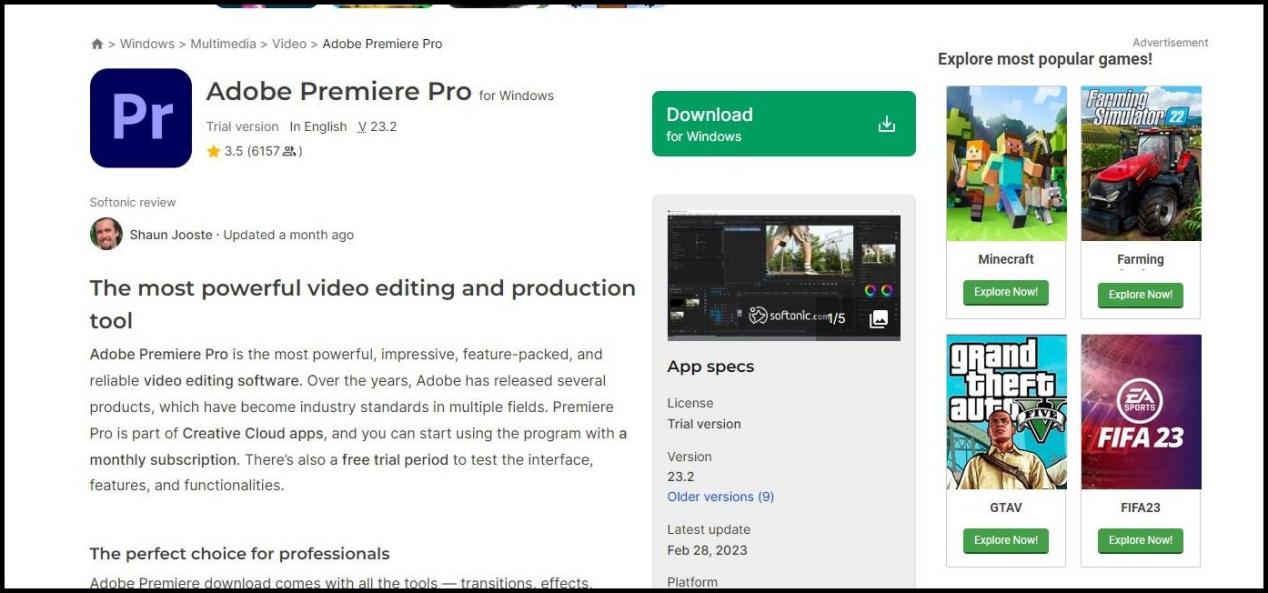The width and height of the screenshot is (1268, 593).
Task: Click Explore Now under Minecraft
Action: pos(1005,293)
